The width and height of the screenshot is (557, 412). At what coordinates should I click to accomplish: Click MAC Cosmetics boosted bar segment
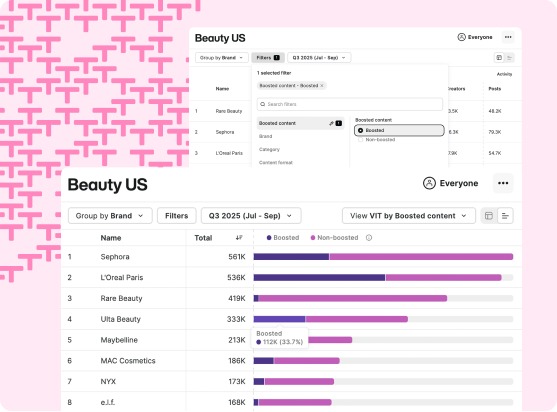tap(263, 361)
